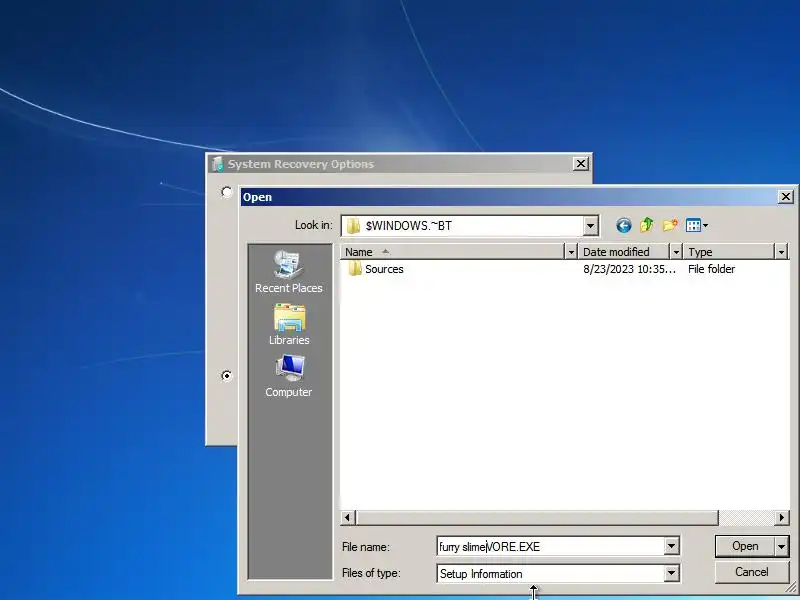
Task: Expand the Look in folder dropdown
Action: (x=590, y=226)
